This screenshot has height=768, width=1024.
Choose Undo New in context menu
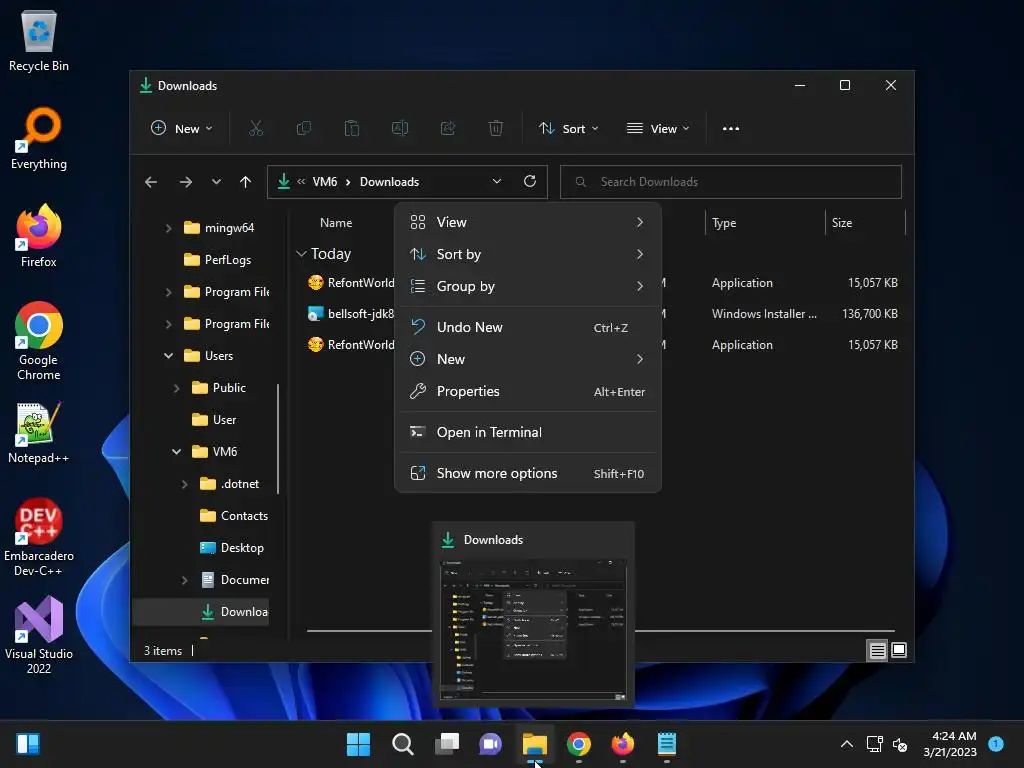click(528, 327)
